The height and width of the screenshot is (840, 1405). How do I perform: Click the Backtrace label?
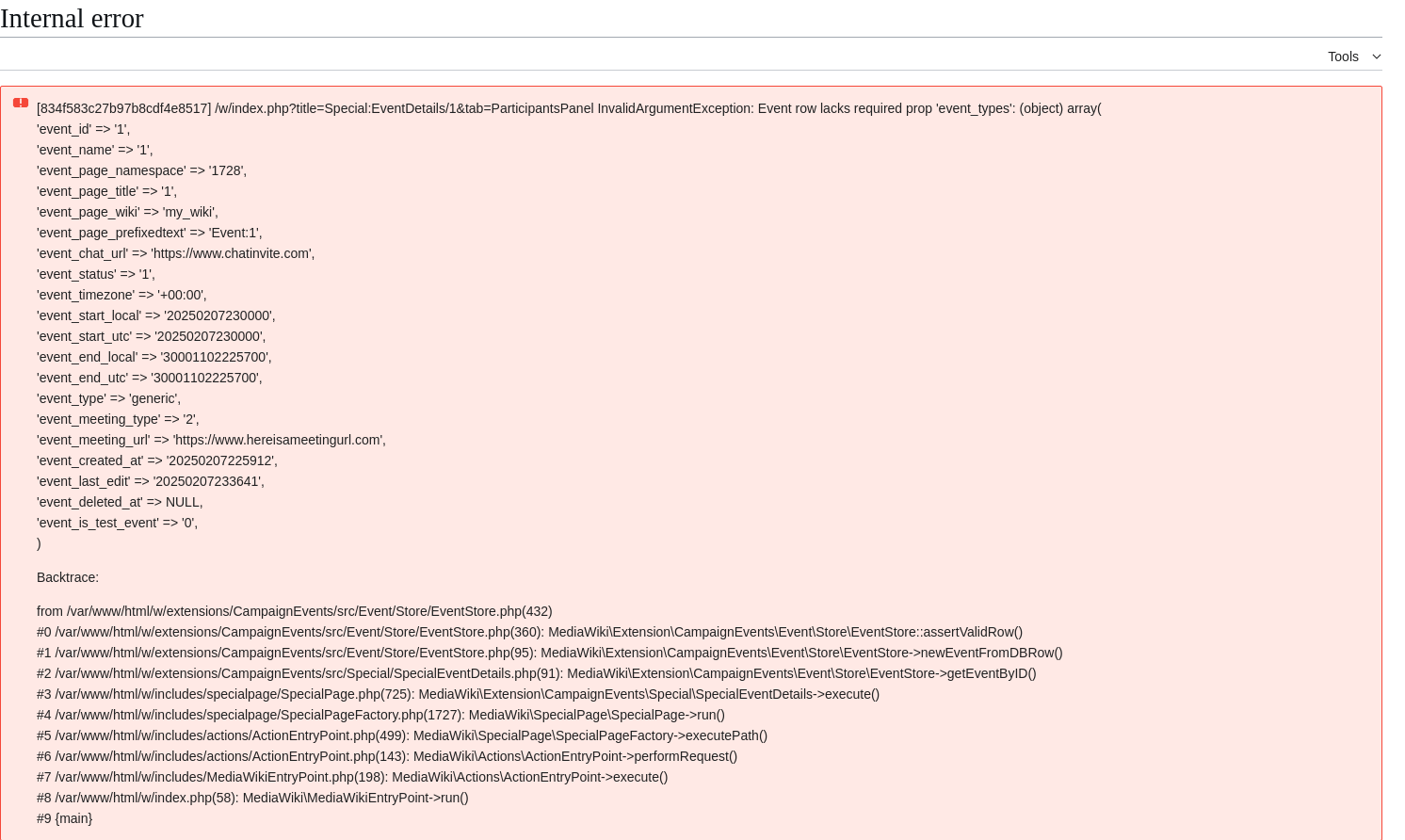click(68, 577)
